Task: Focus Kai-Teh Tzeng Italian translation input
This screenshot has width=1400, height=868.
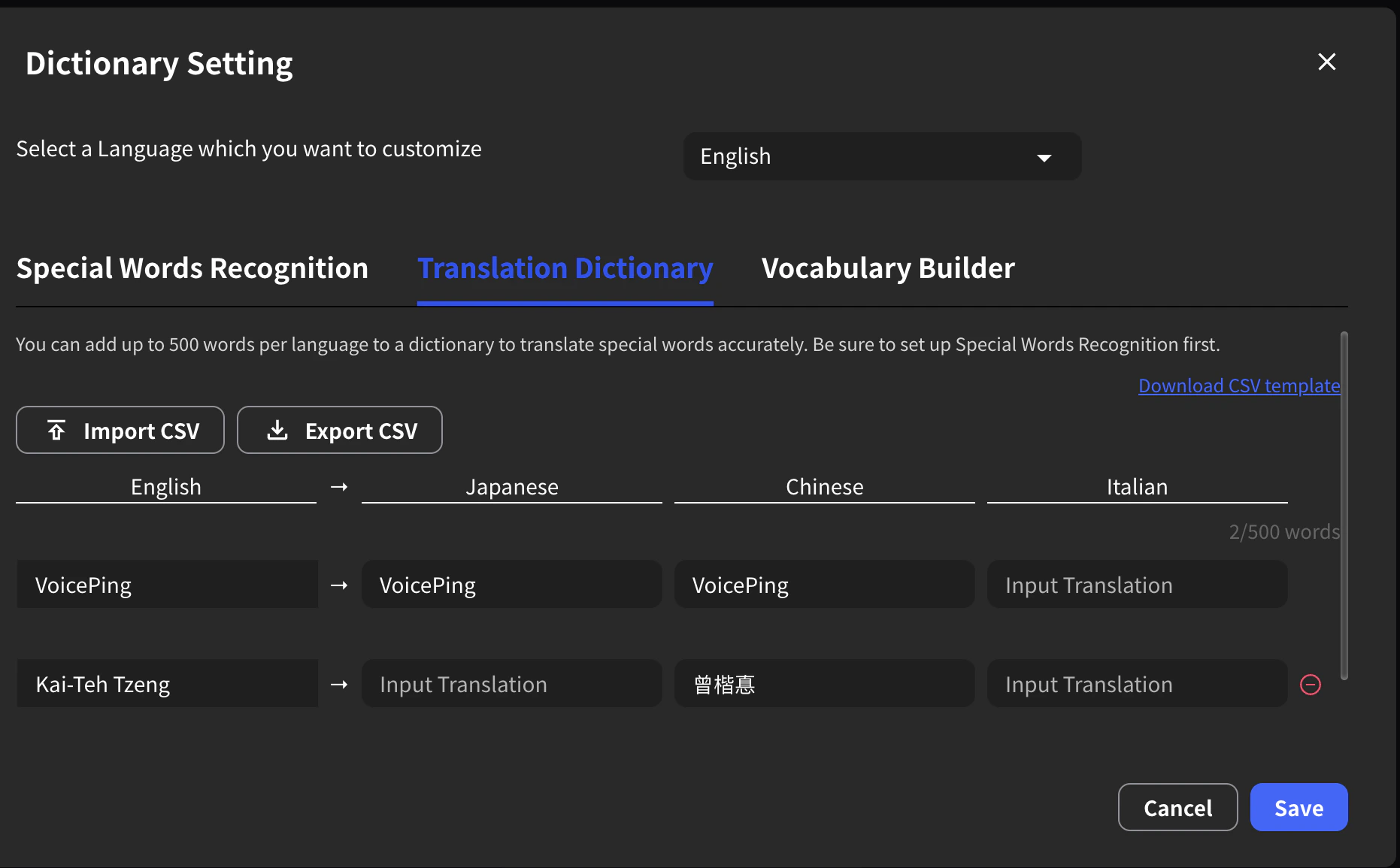Action: (1138, 684)
